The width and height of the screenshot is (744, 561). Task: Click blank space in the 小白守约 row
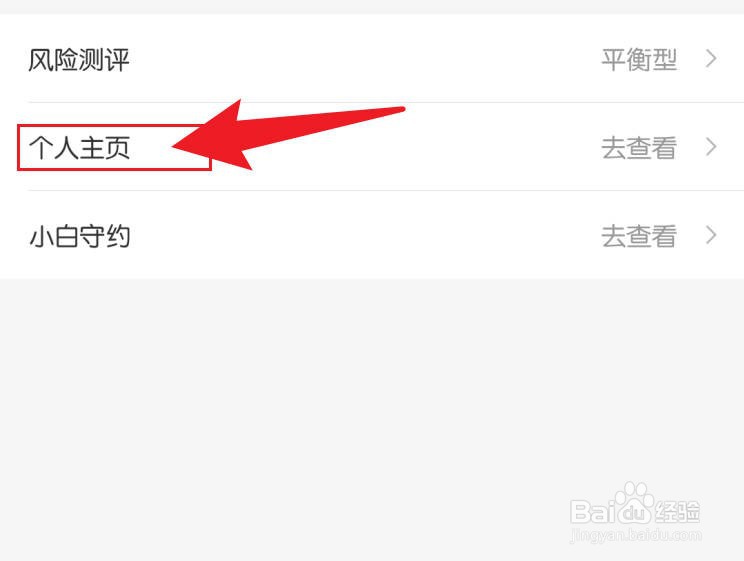click(x=365, y=235)
